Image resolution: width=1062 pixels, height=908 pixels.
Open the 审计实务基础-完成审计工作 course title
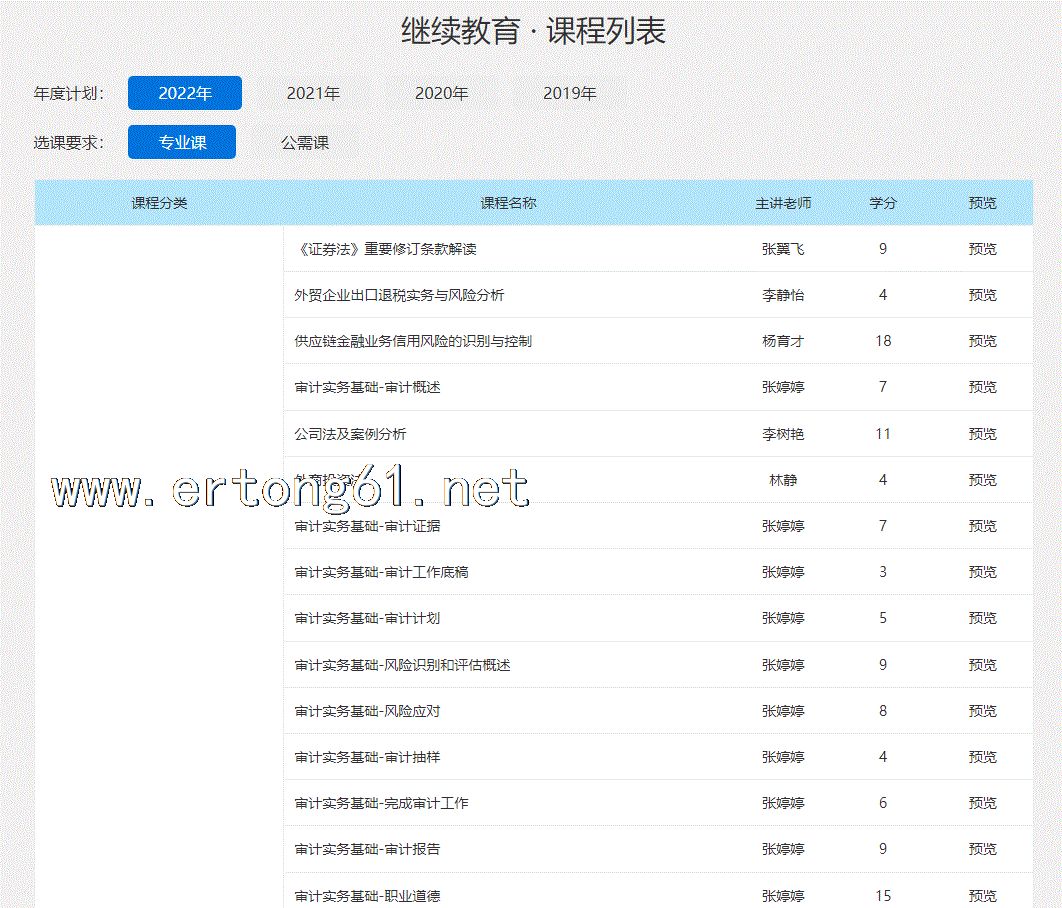[381, 803]
